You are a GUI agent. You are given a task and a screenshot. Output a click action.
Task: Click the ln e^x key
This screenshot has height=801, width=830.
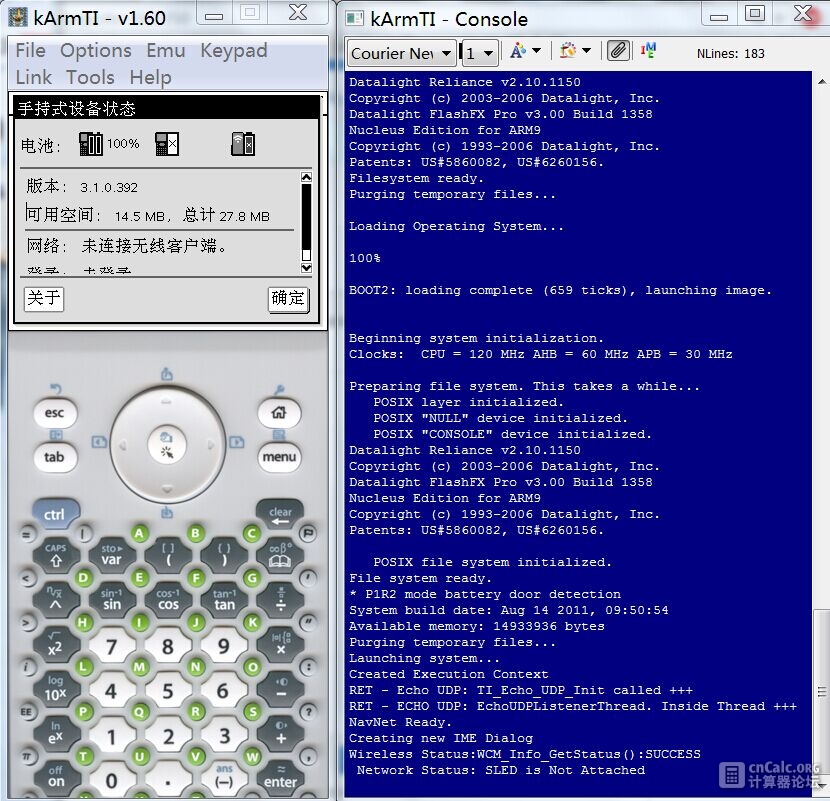point(56,734)
